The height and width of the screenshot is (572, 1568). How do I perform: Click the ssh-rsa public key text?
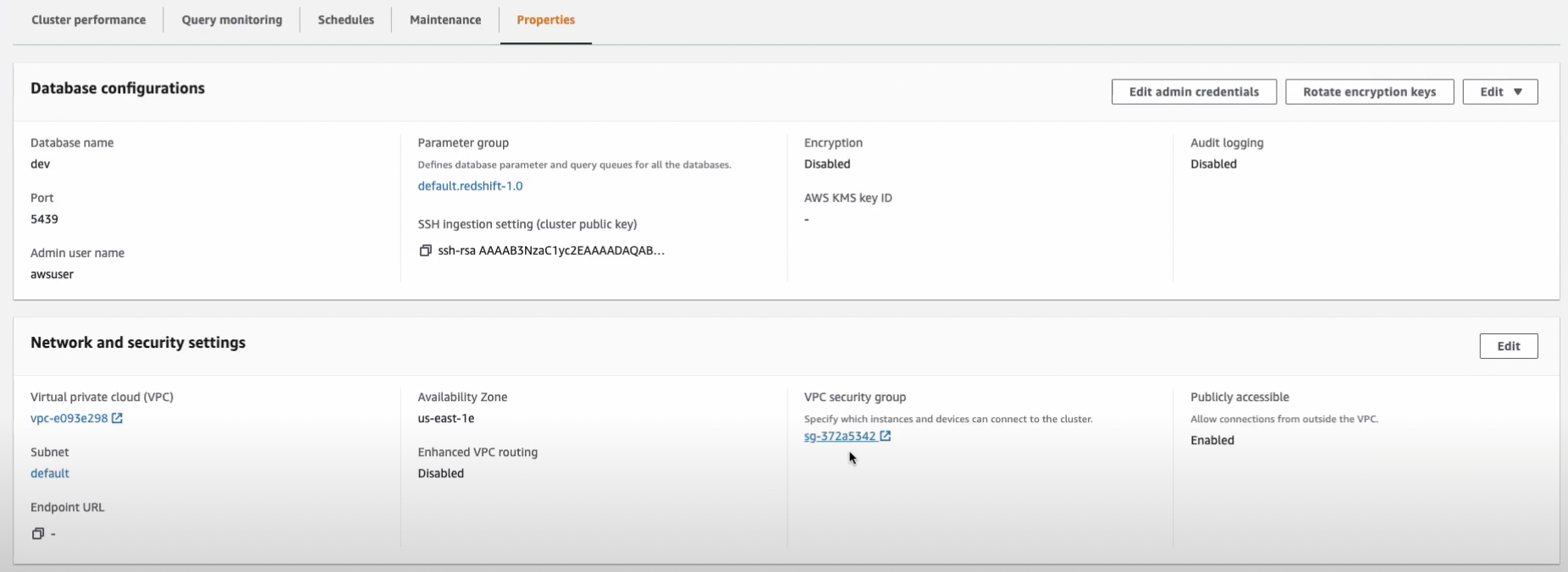(x=551, y=250)
